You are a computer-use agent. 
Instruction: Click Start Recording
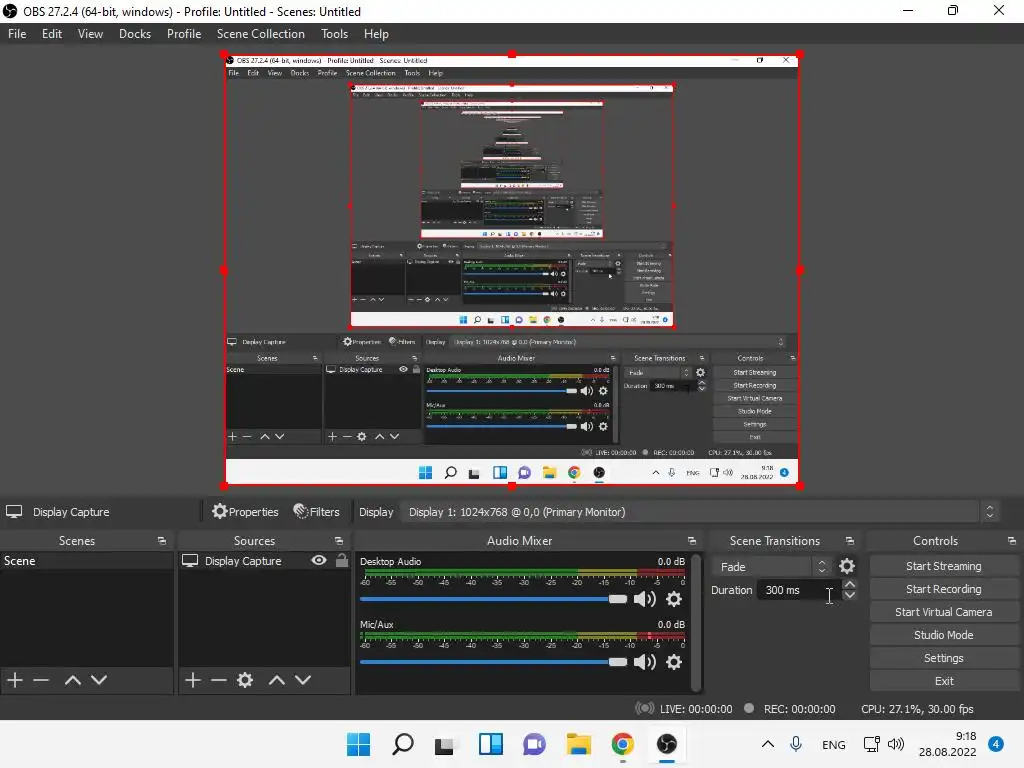[944, 589]
